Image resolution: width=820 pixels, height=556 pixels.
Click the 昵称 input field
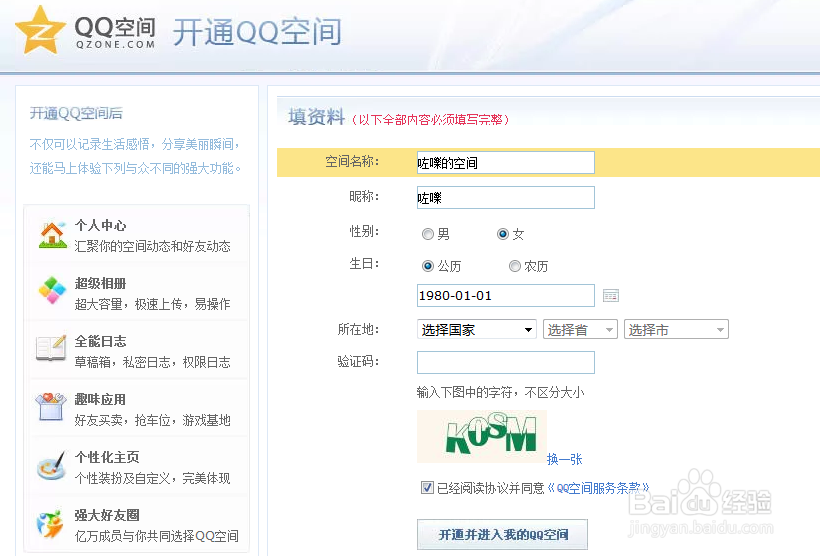(506, 198)
